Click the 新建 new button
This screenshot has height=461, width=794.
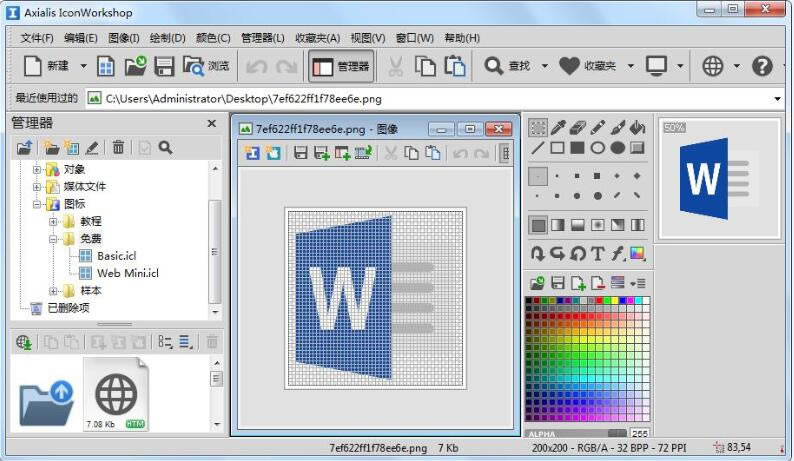tap(47, 66)
